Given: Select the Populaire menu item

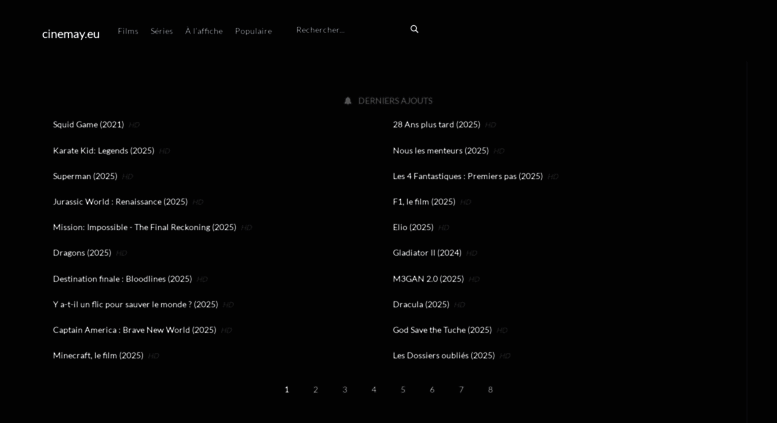Looking at the screenshot, I should tap(253, 31).
